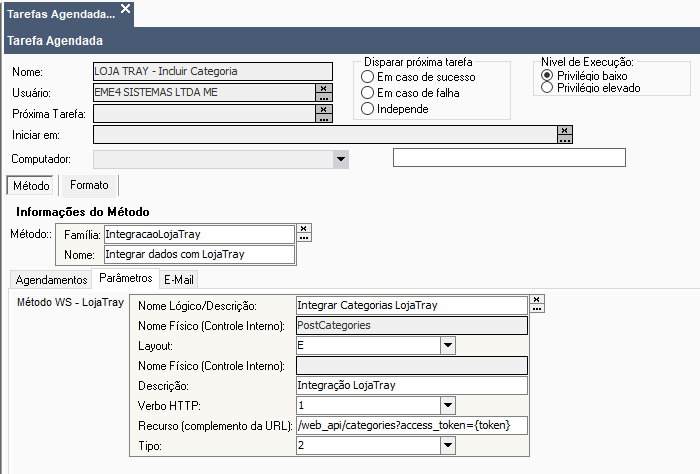The width and height of the screenshot is (700, 474).
Task: Click the empty second Nome Físico field
Action: tap(412, 366)
